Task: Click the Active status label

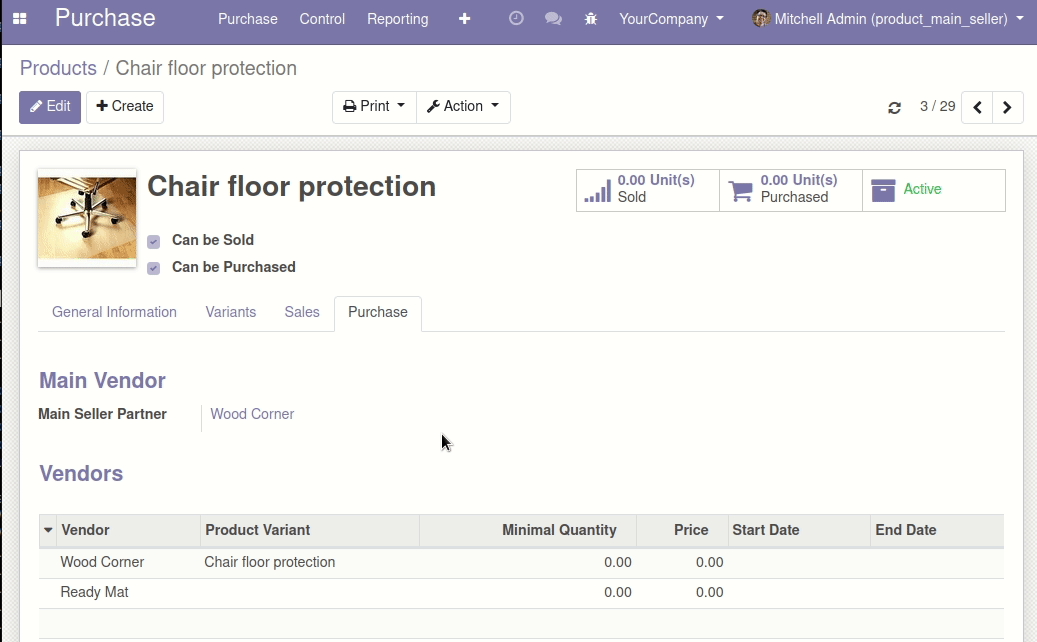Action: pos(922,189)
